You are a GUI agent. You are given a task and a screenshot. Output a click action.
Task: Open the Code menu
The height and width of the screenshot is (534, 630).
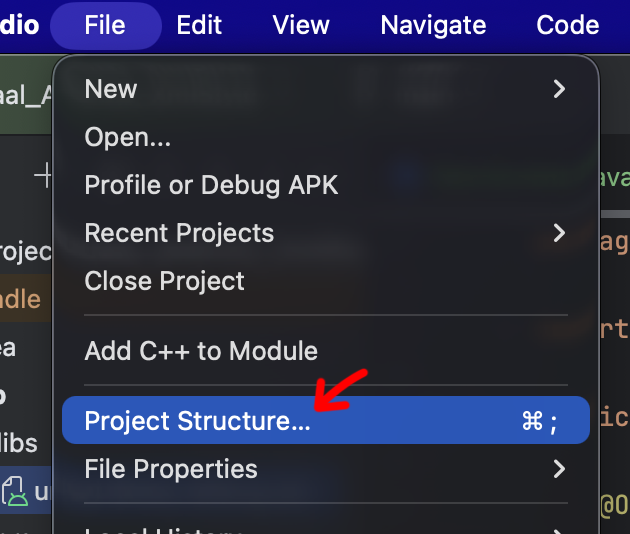coord(567,25)
